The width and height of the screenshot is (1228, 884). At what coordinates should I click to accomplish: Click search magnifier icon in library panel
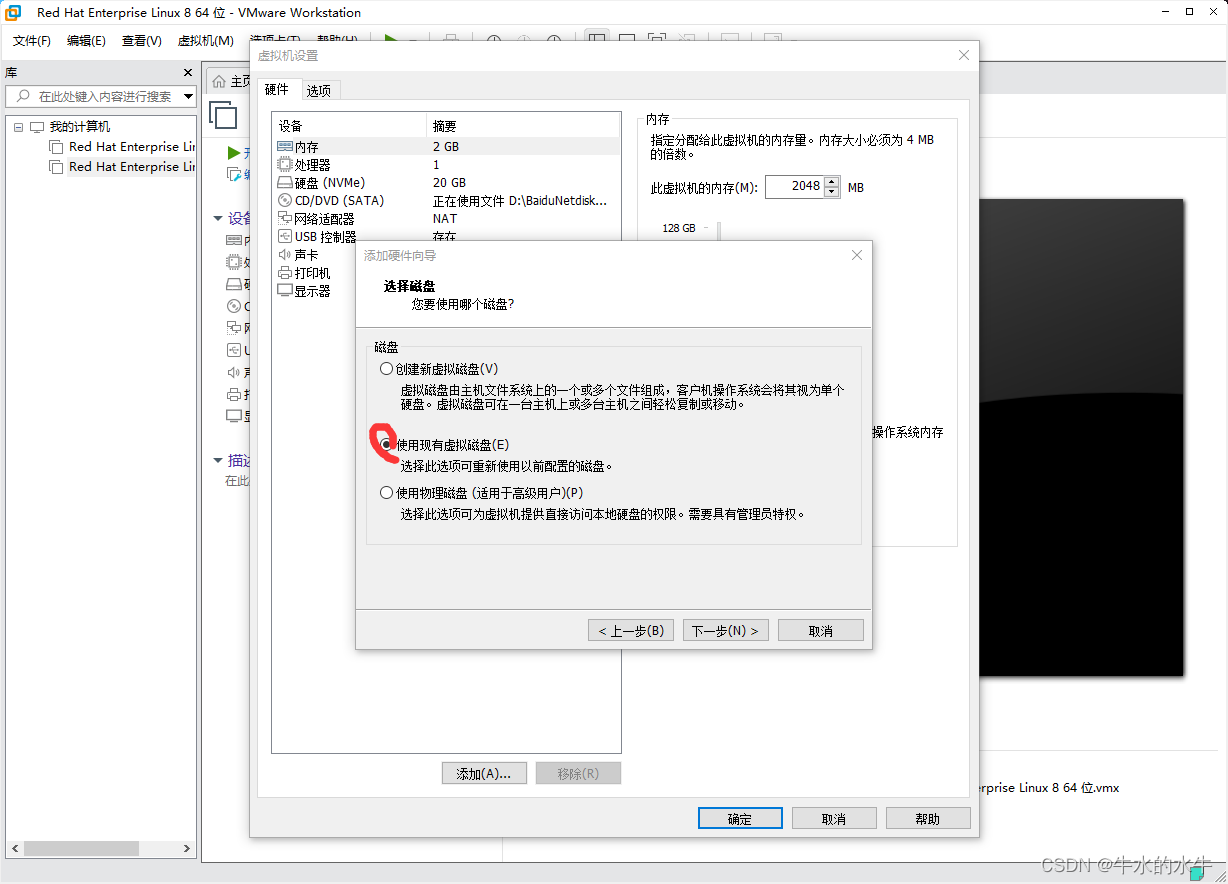22,96
